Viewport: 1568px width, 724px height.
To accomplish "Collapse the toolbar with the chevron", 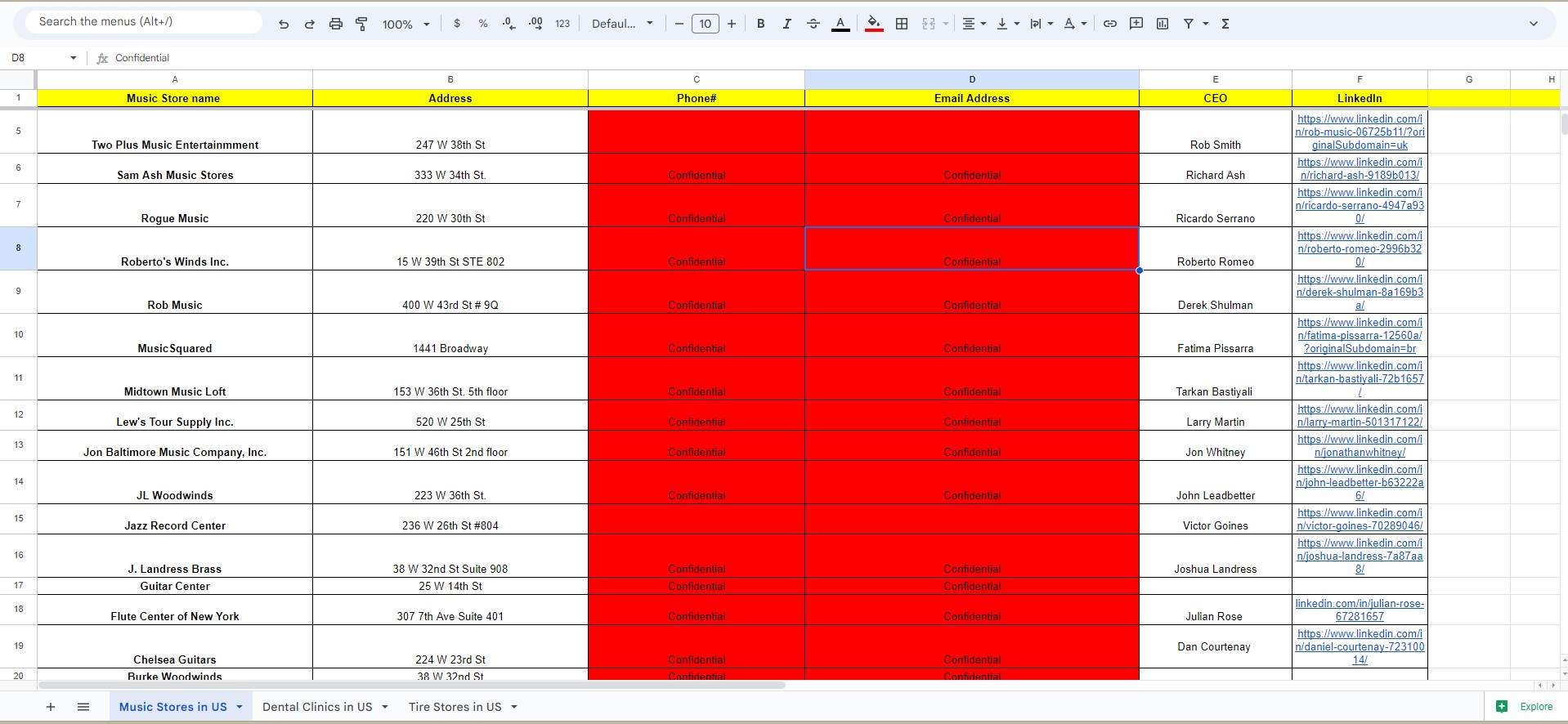I will click(x=1534, y=24).
